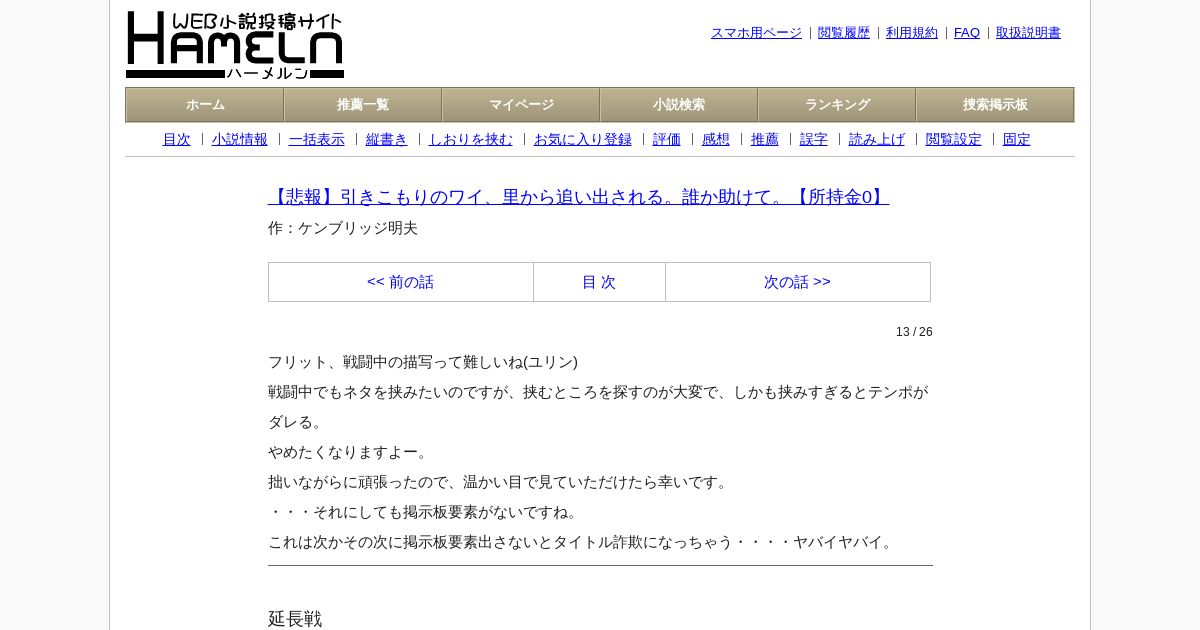Click 小説情報 in the sub-menu
Screen dimensions: 1200x630
coord(240,140)
